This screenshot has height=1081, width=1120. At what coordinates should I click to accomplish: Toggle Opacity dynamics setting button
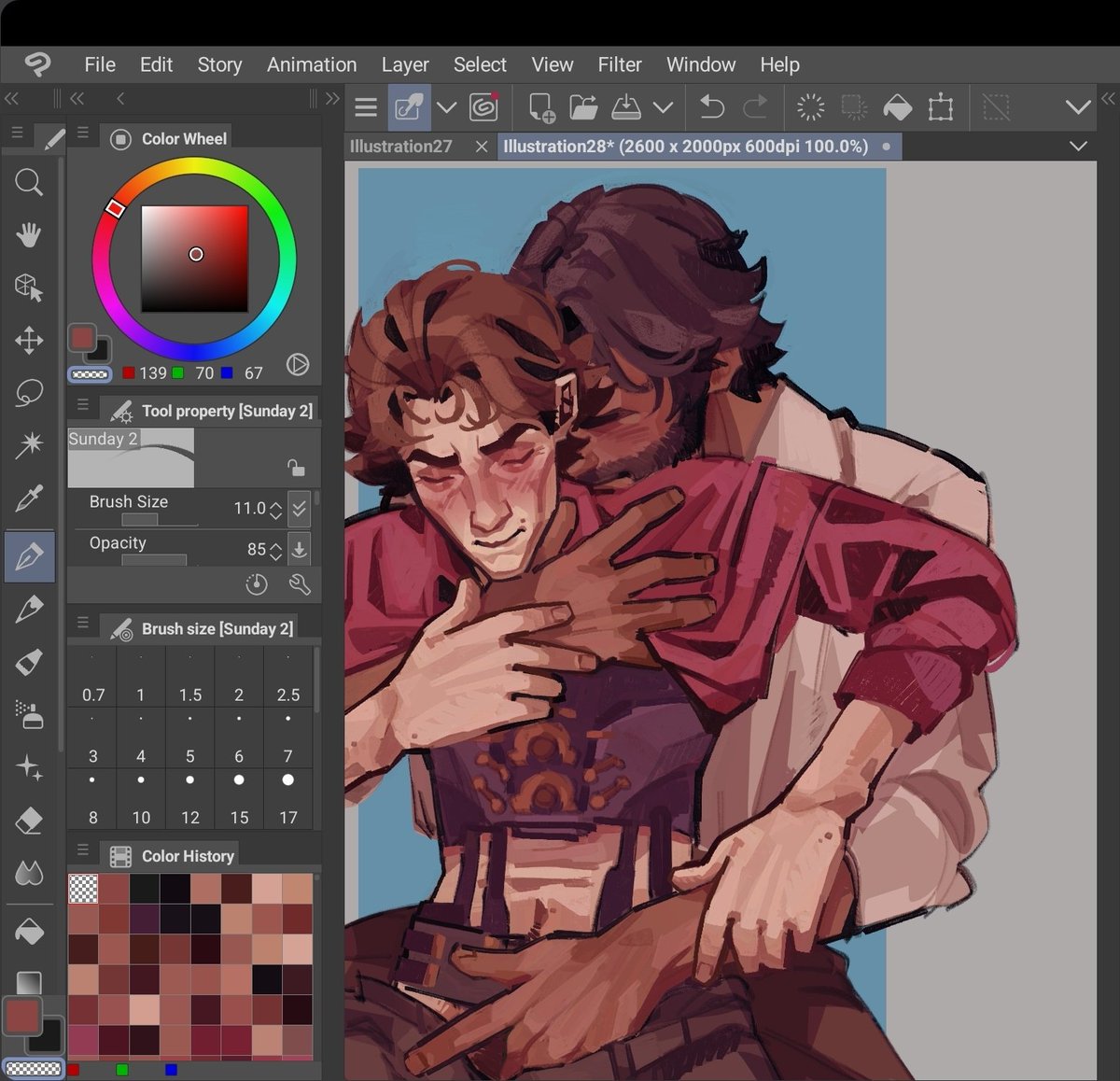click(299, 548)
